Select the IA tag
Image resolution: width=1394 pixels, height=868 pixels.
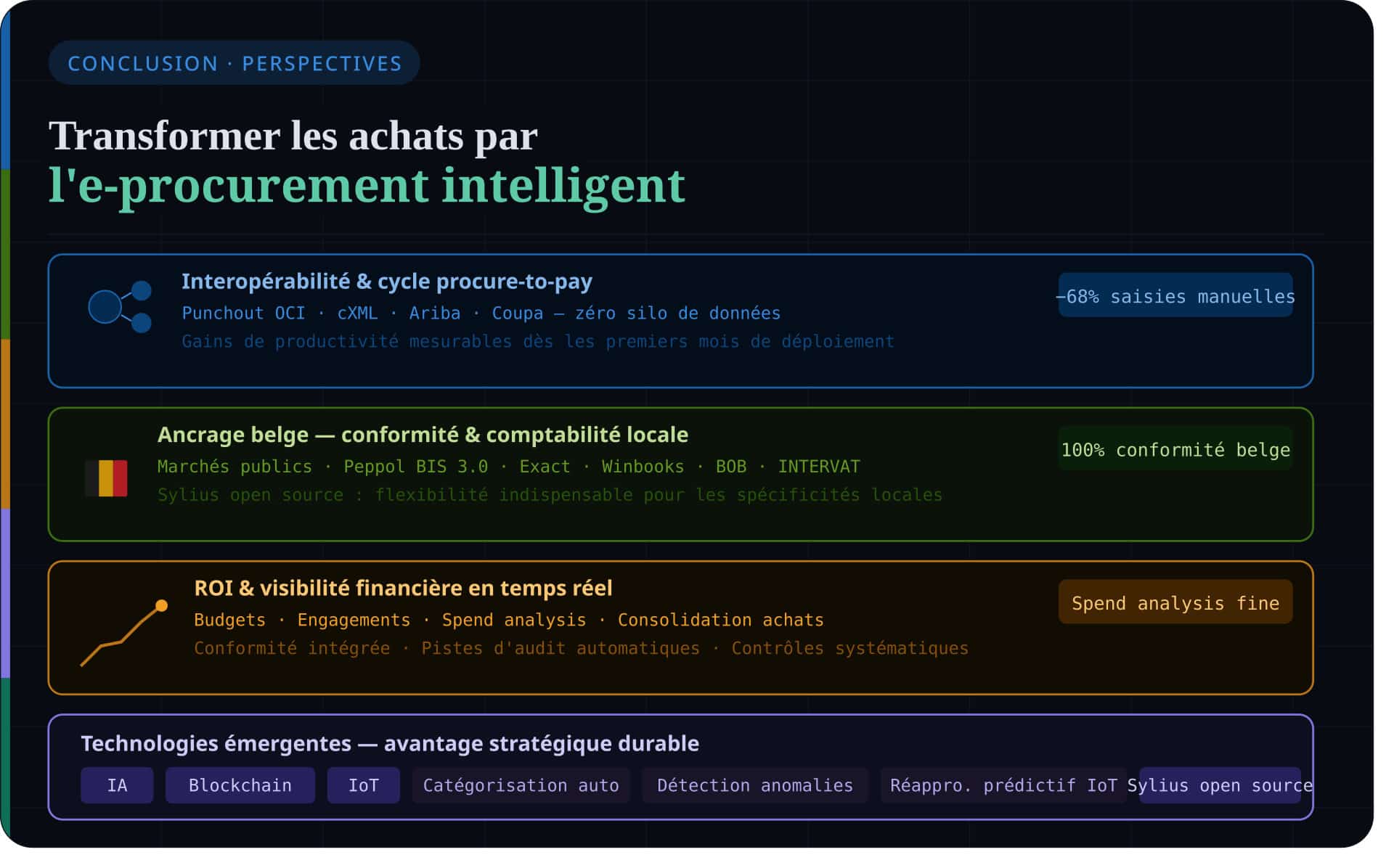click(117, 785)
